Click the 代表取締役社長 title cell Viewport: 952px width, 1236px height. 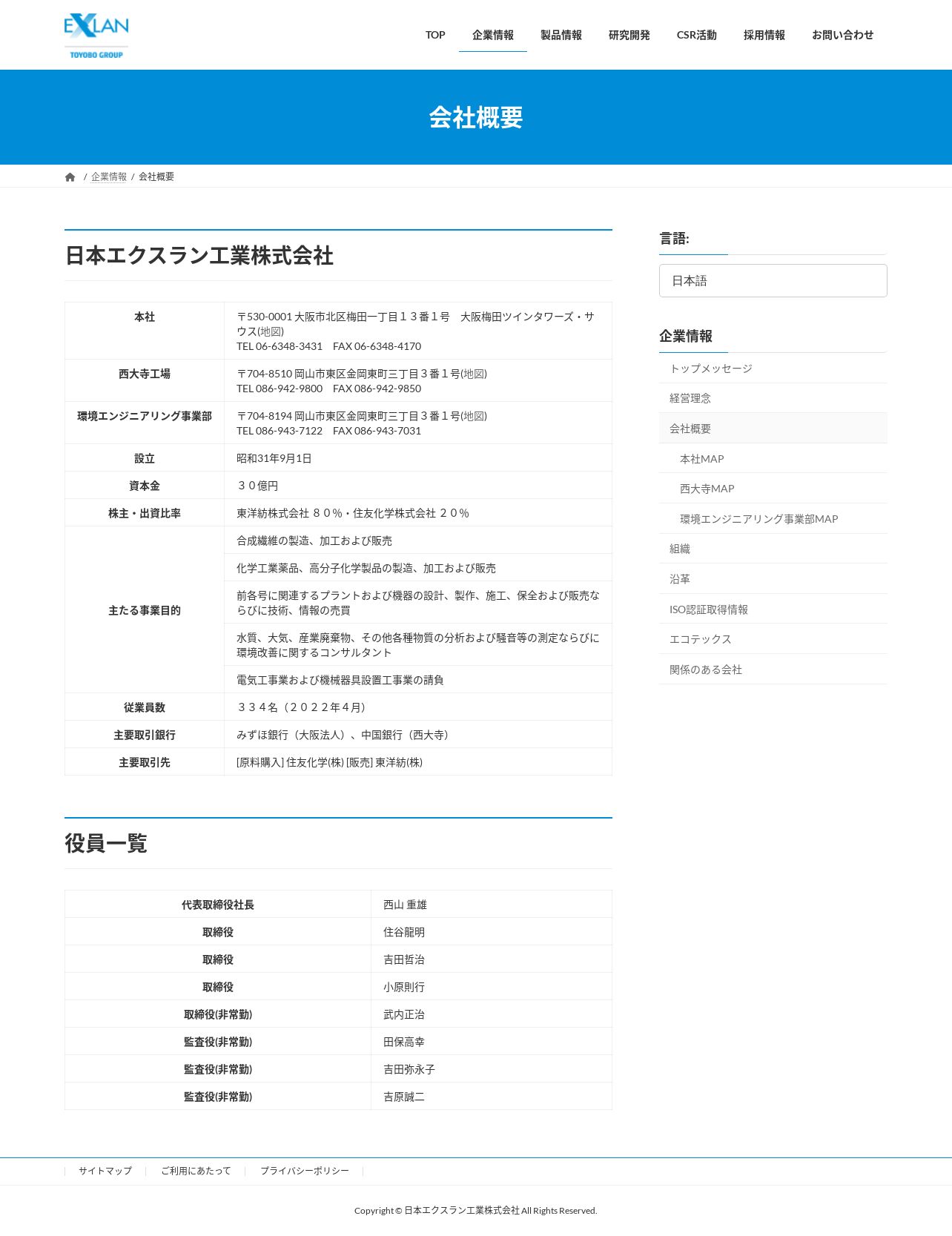click(218, 905)
